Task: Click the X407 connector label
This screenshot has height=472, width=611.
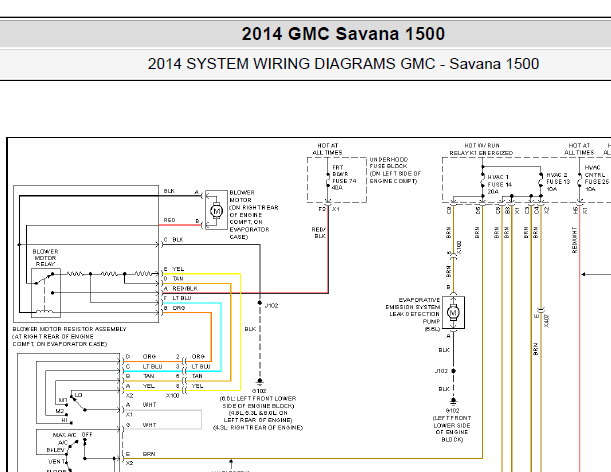Action: coord(546,321)
